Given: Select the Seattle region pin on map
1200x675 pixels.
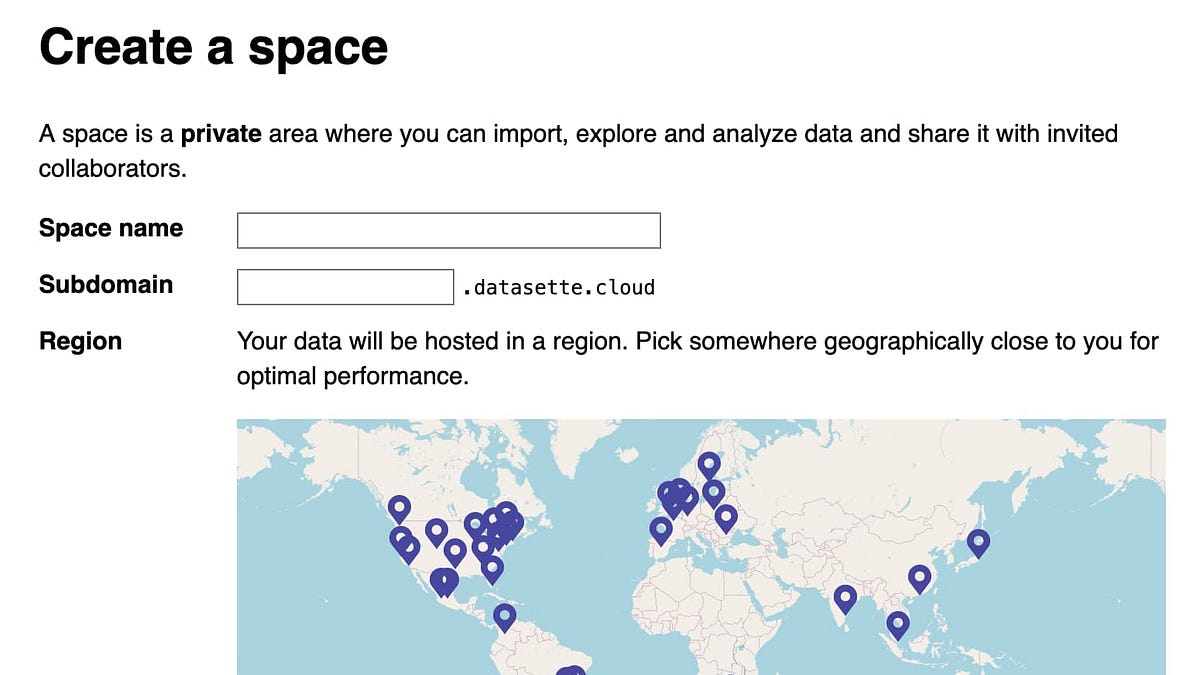Looking at the screenshot, I should [x=400, y=510].
